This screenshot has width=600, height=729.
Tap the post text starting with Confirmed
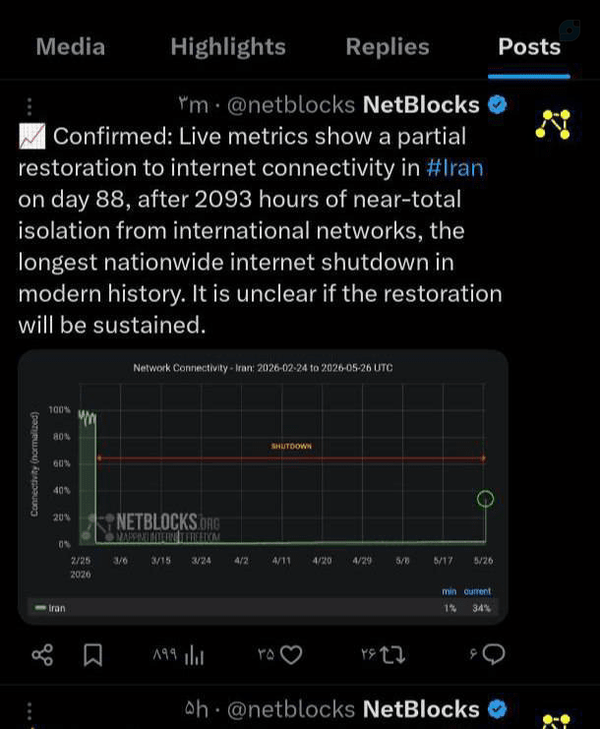click(x=260, y=231)
